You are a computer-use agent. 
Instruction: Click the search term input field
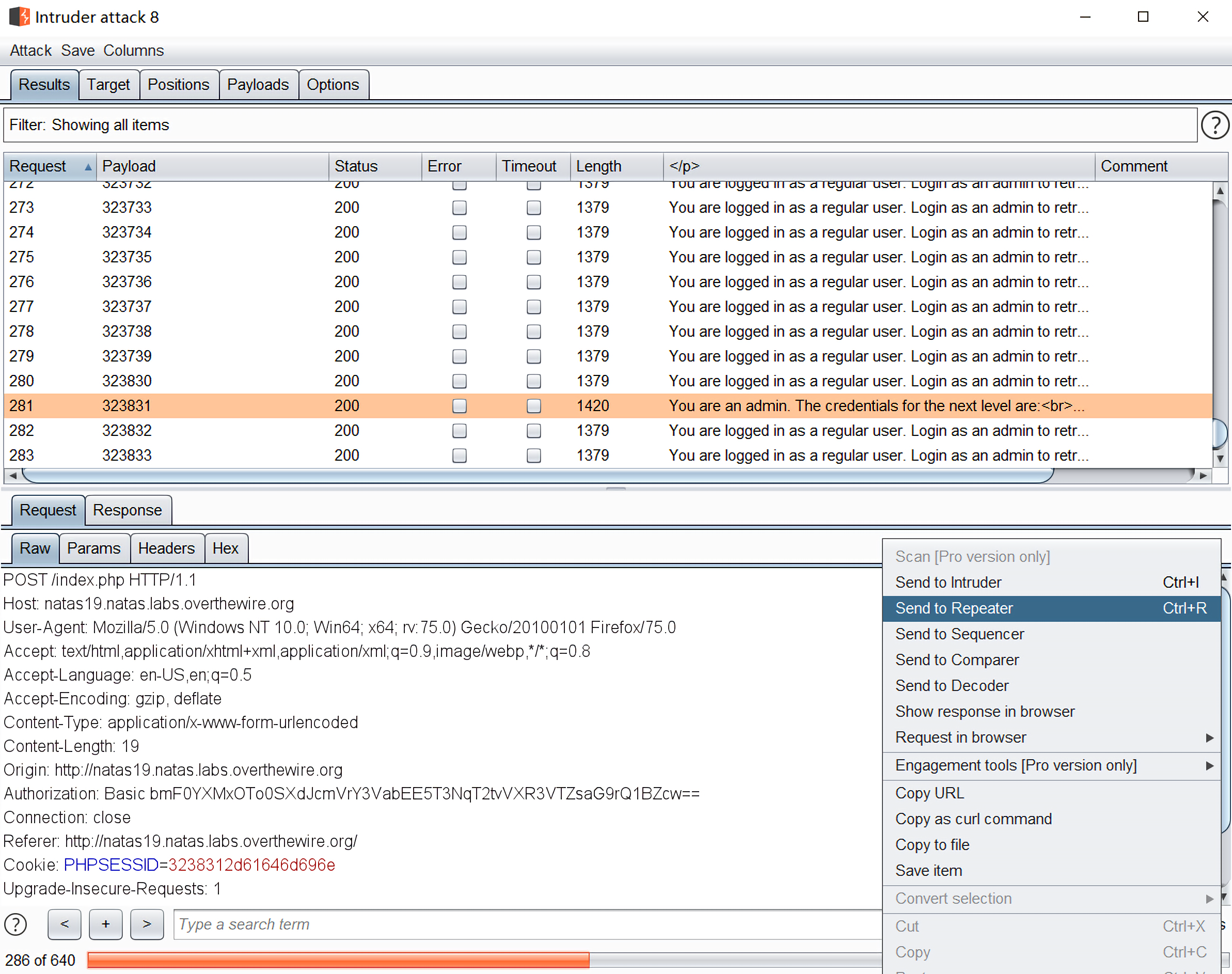click(x=527, y=924)
